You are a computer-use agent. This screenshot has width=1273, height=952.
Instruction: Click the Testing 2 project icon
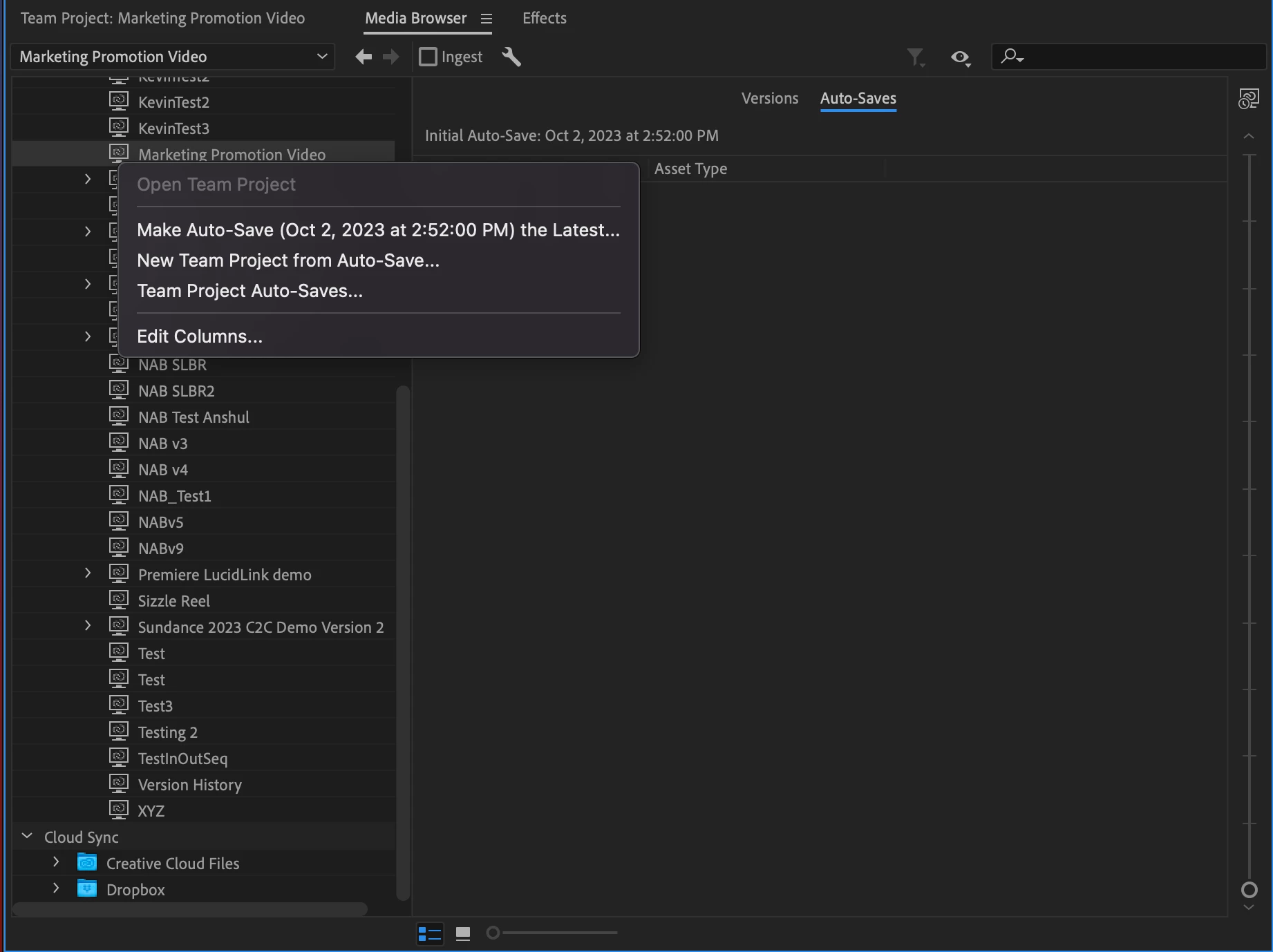point(119,731)
